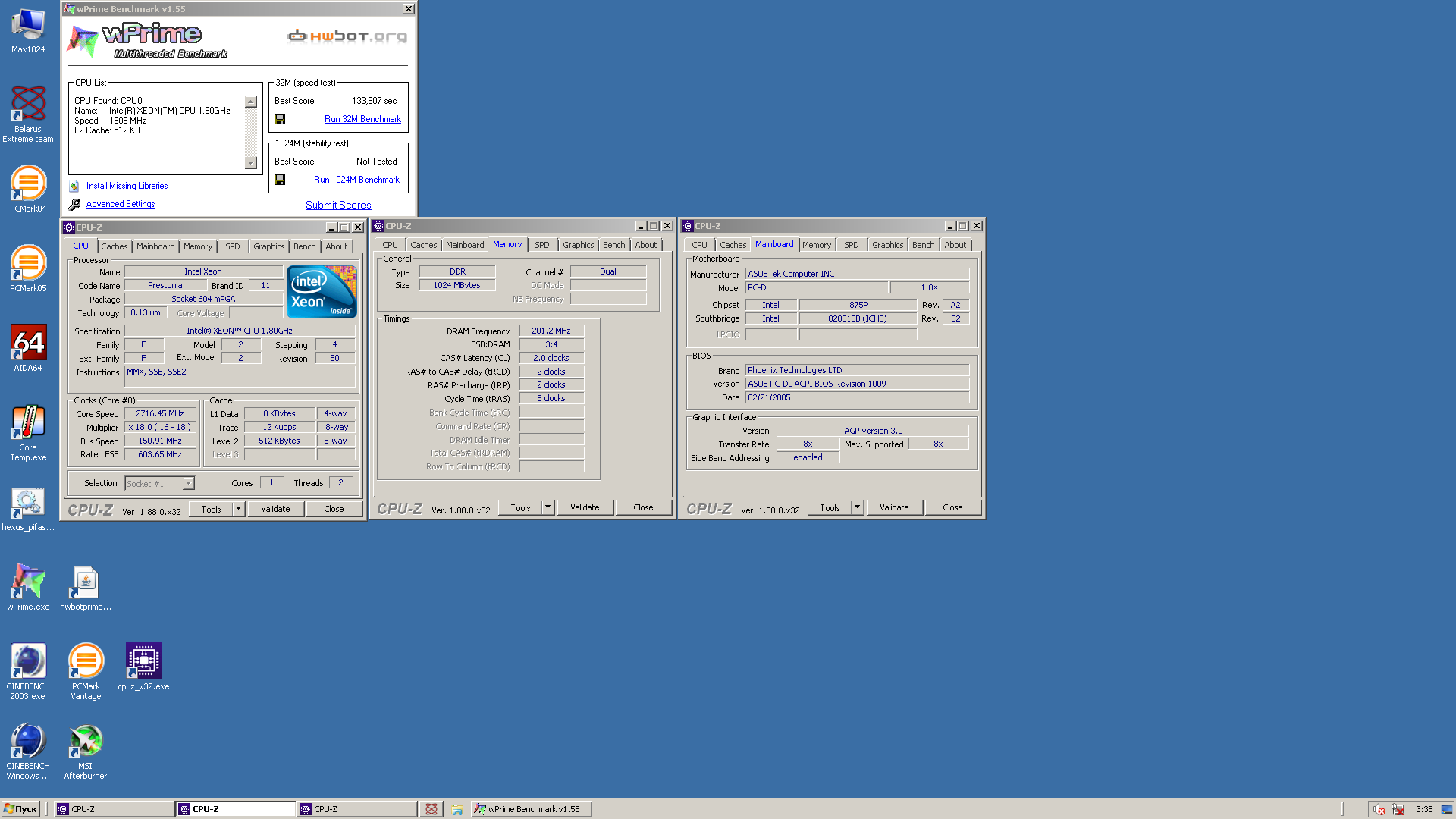Click the wrench icon for Advanced Settings

coord(74,204)
